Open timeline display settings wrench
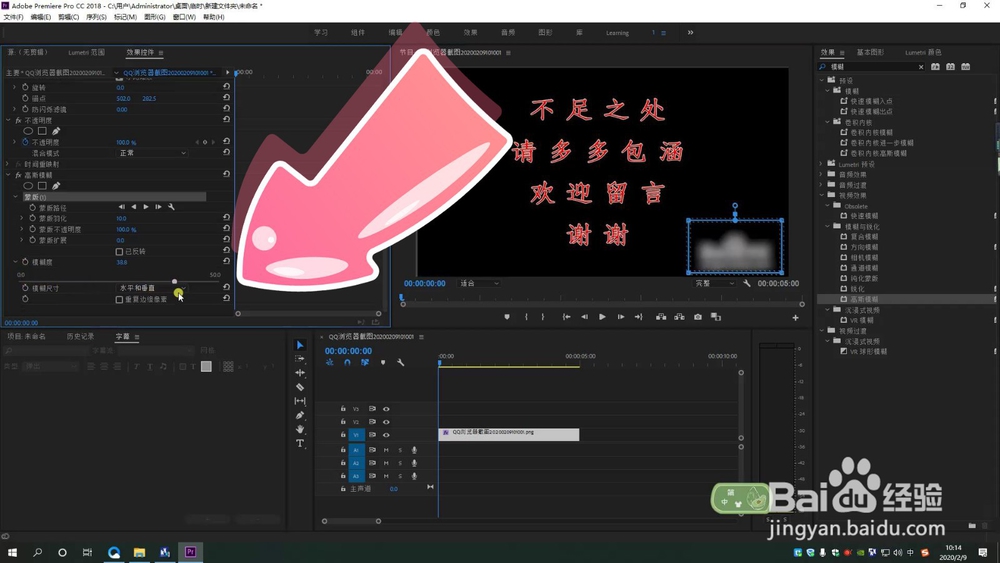Image resolution: width=1000 pixels, height=563 pixels. 401,362
